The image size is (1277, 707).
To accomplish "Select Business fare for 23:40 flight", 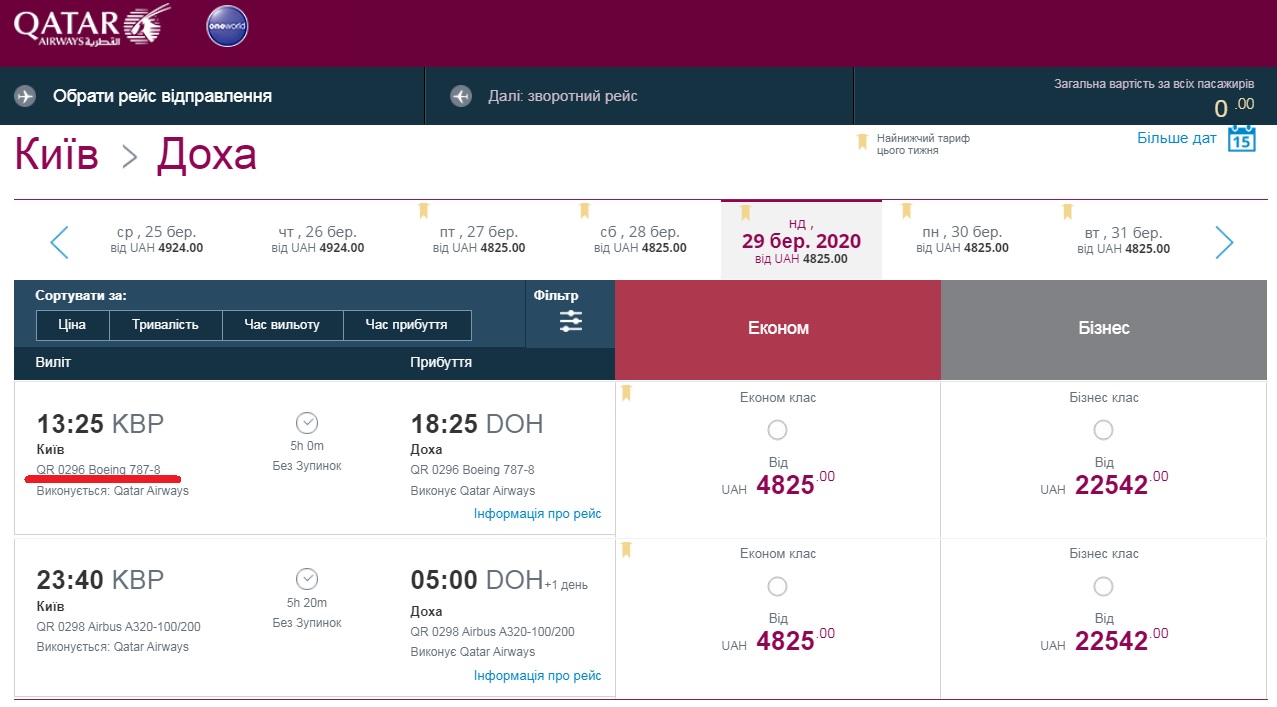I will 1103,586.
